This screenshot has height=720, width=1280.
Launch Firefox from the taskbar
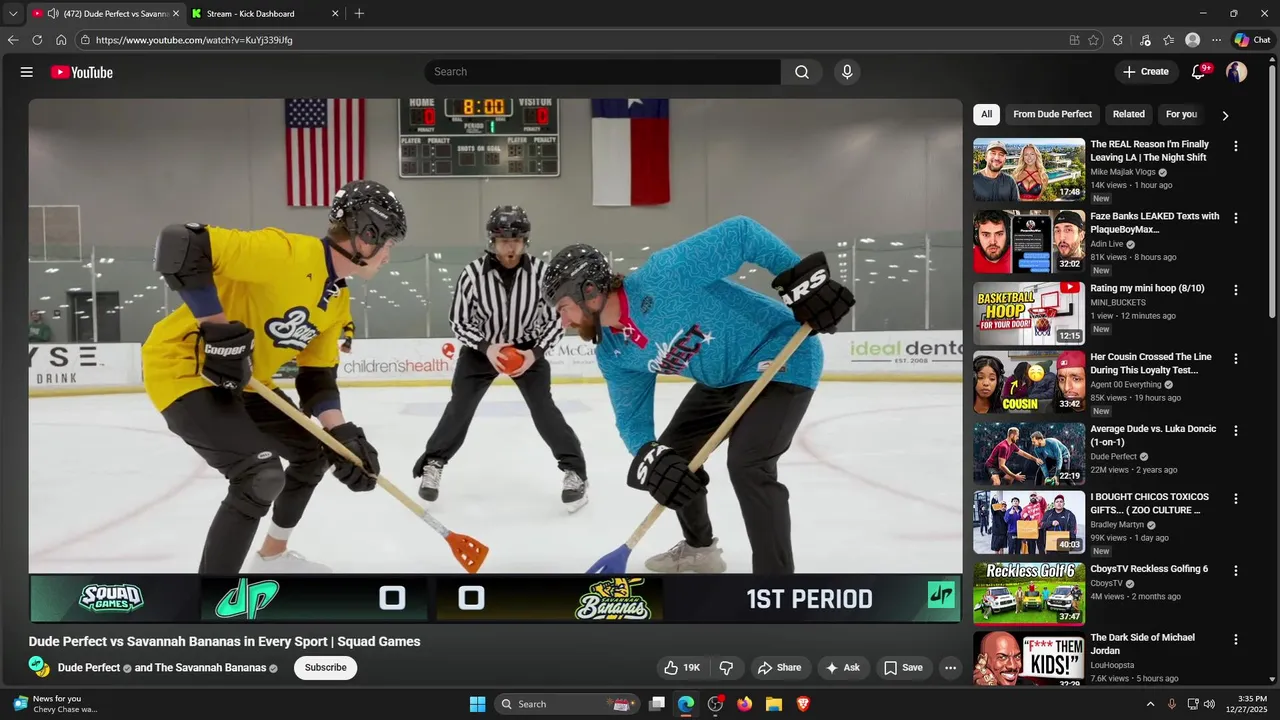tap(744, 704)
